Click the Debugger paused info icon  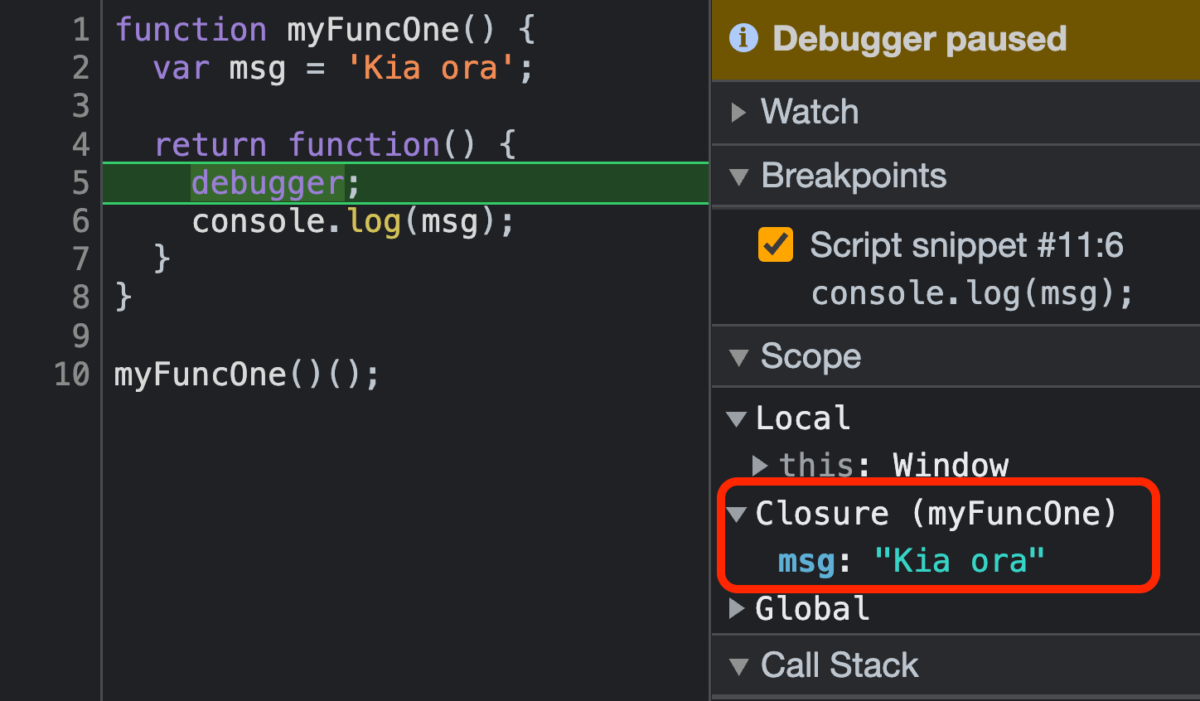(x=744, y=39)
